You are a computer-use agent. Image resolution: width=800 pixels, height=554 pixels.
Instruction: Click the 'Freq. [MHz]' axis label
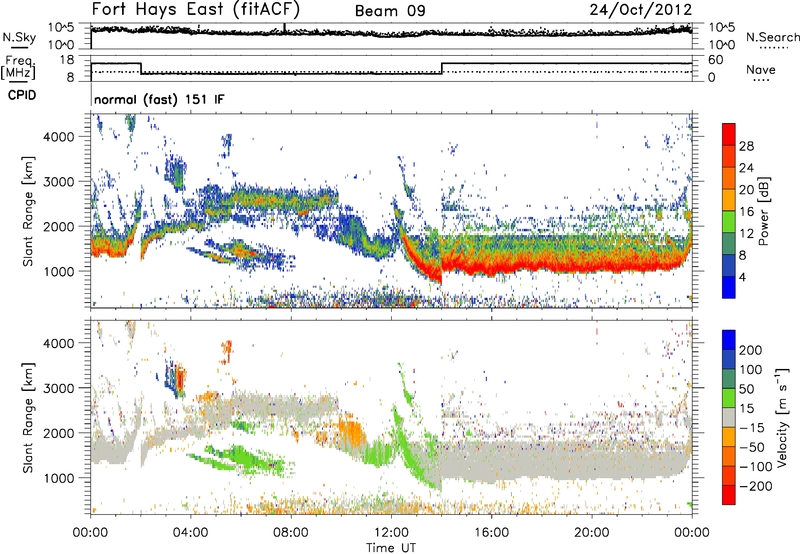(x=18, y=68)
